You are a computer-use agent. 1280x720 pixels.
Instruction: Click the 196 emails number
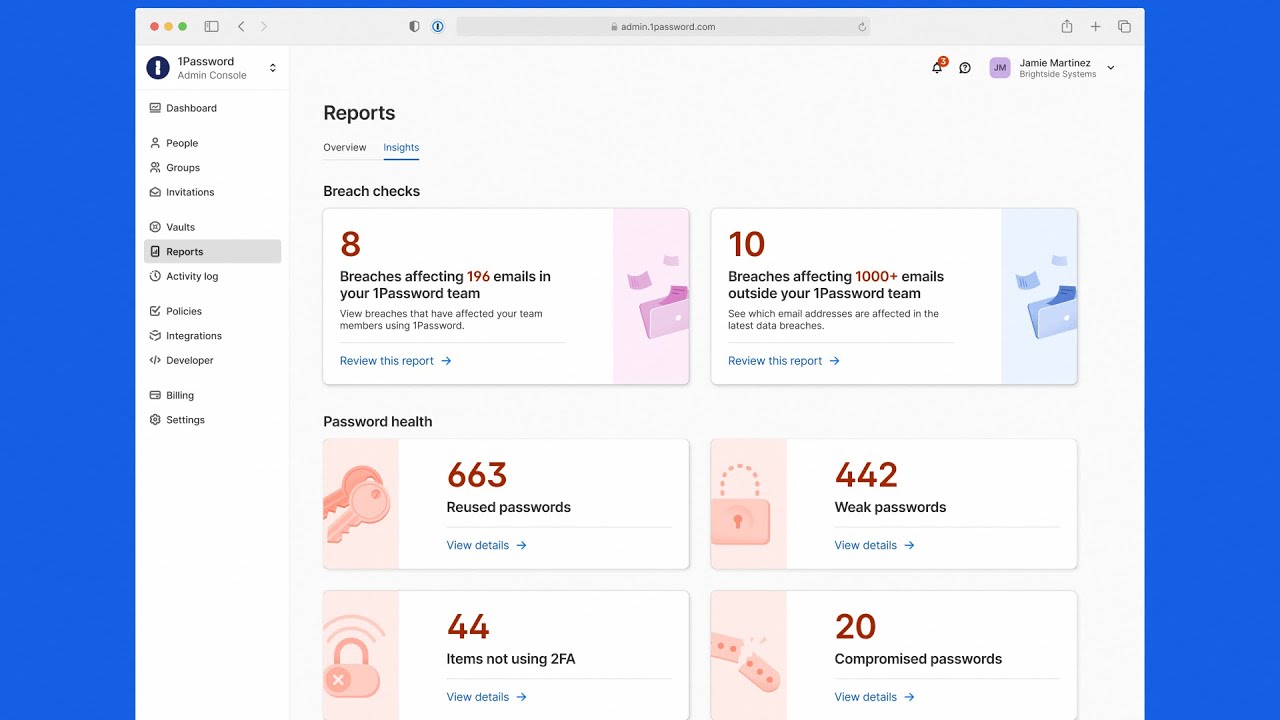click(x=478, y=276)
